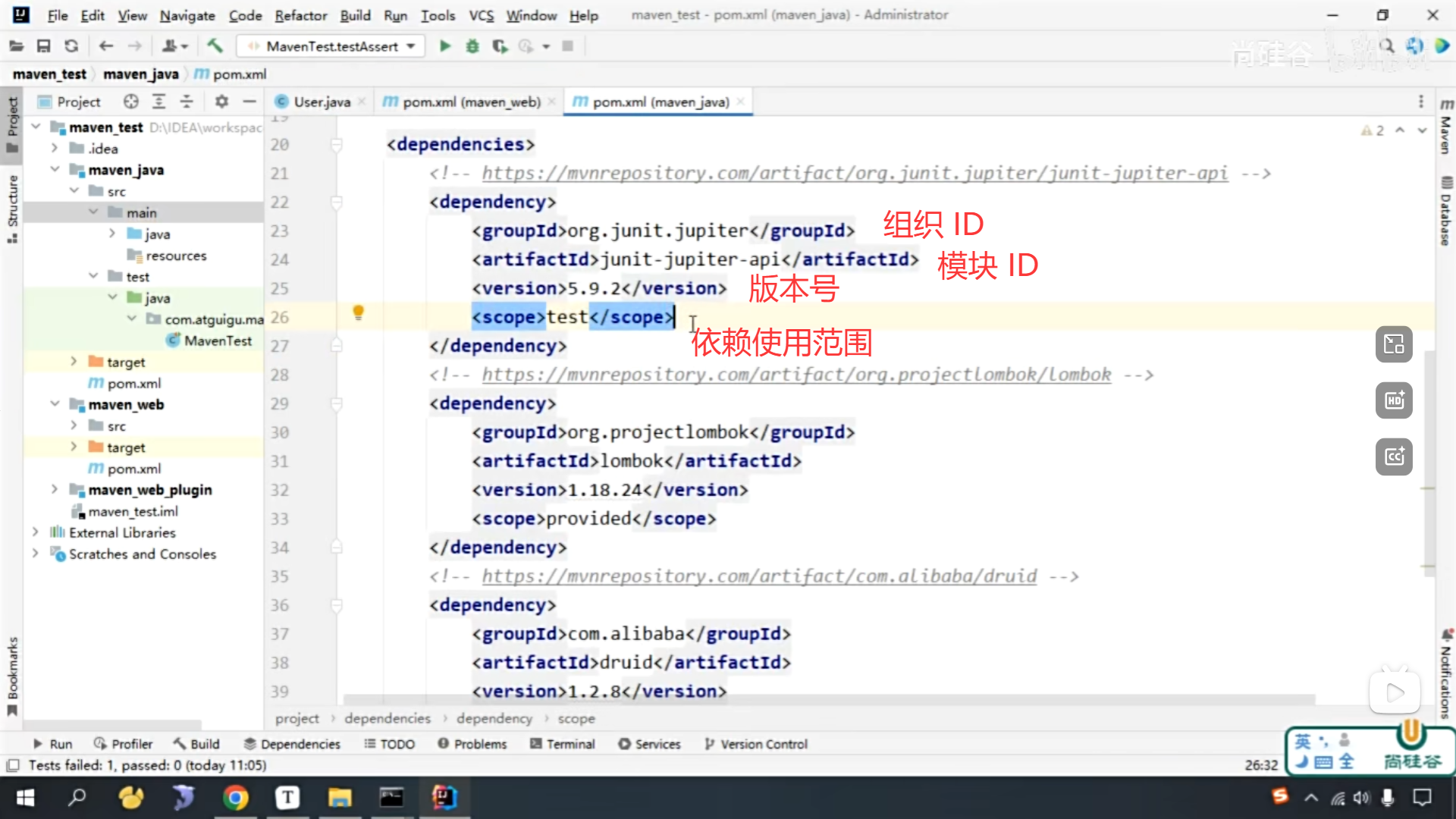The image size is (1456, 819).
Task: Click the horizontal scrollbar of the editor
Action: (827, 699)
